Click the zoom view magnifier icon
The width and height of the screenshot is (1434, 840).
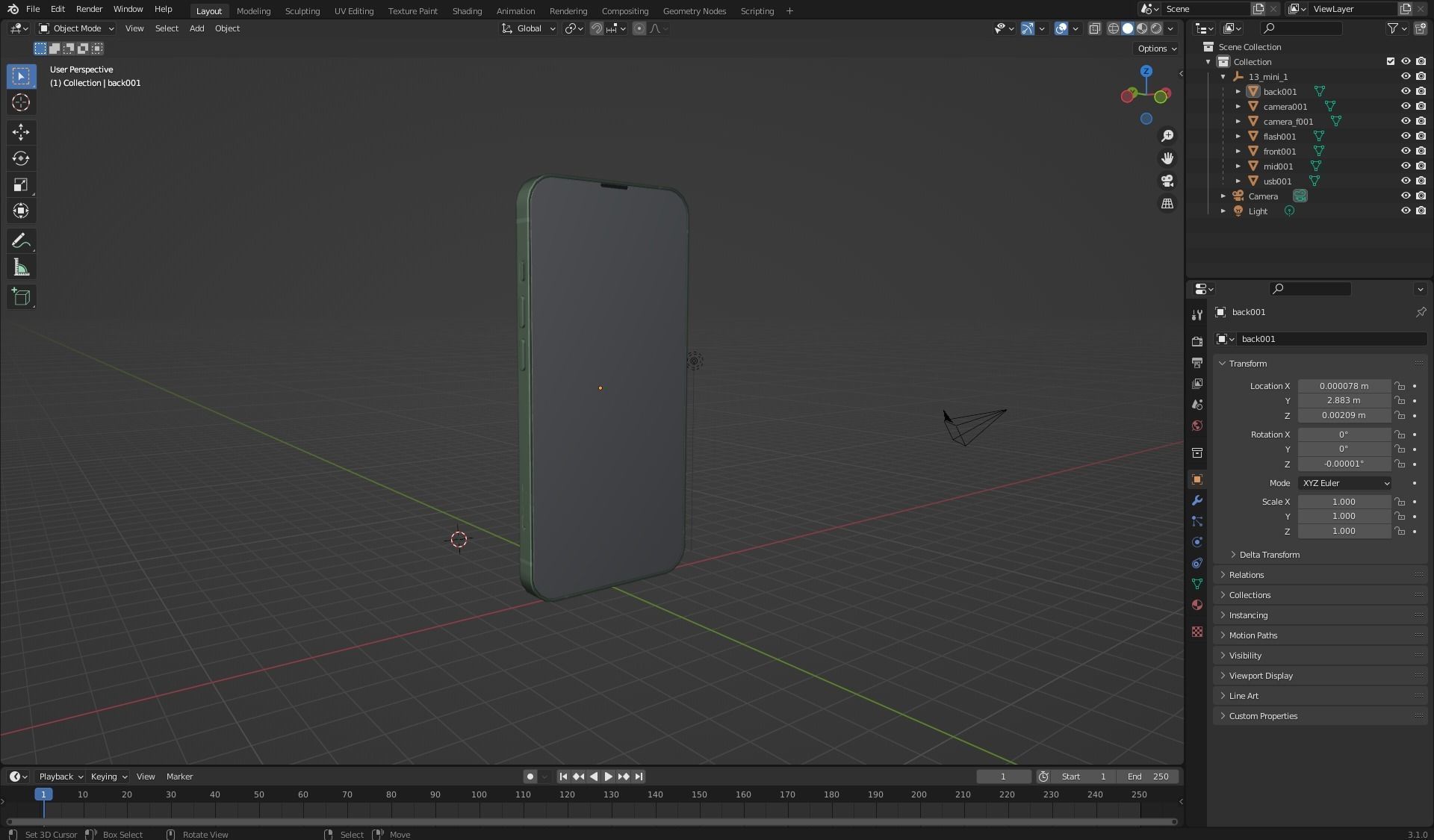pyautogui.click(x=1167, y=136)
